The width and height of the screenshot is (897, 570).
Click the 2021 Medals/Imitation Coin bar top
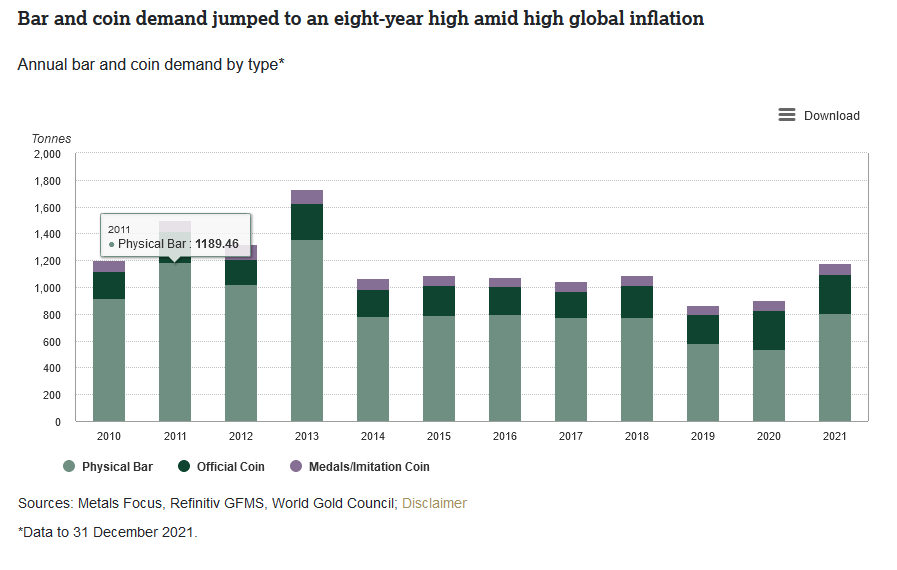[835, 269]
